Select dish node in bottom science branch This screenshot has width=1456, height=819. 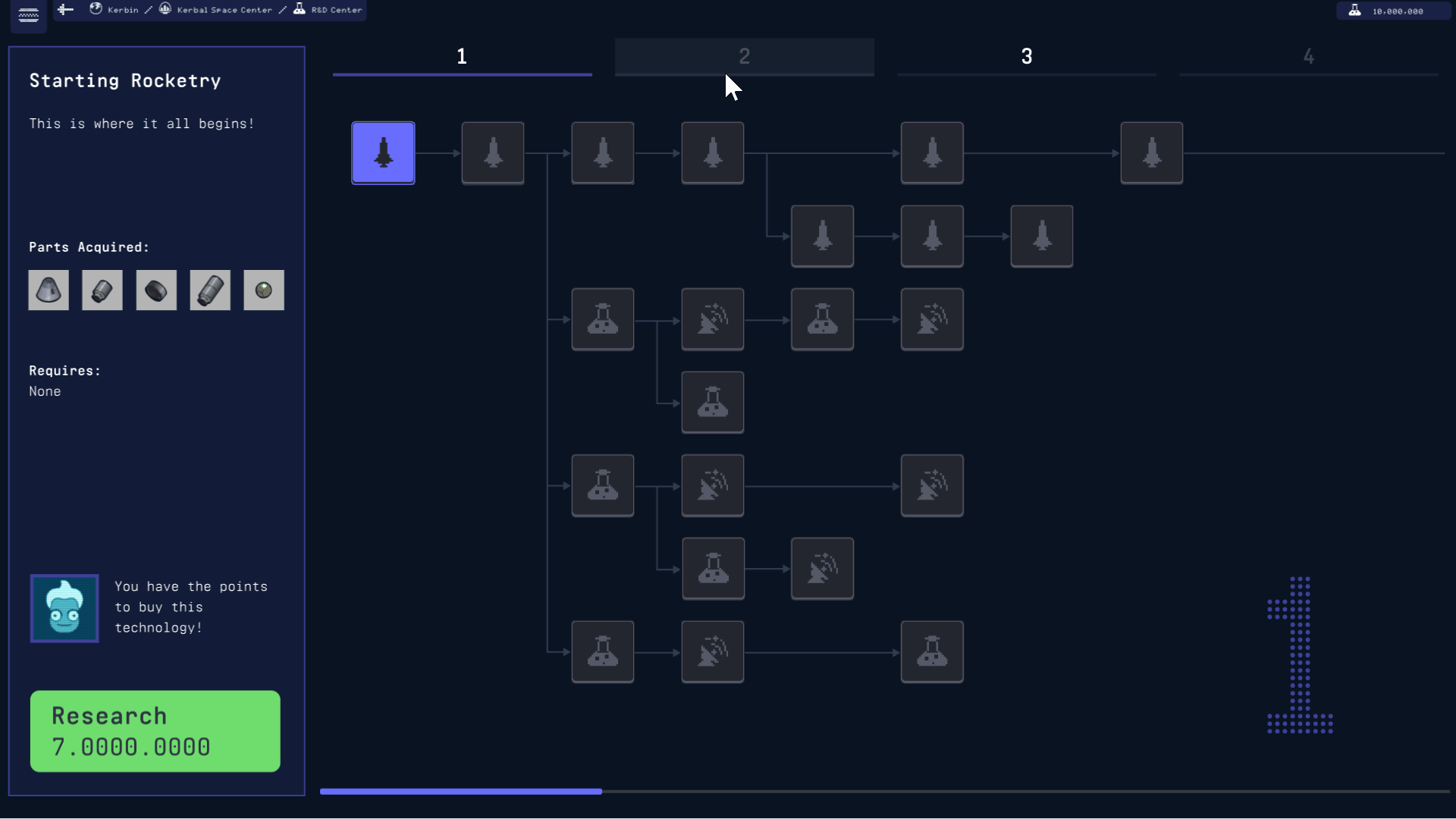point(713,652)
